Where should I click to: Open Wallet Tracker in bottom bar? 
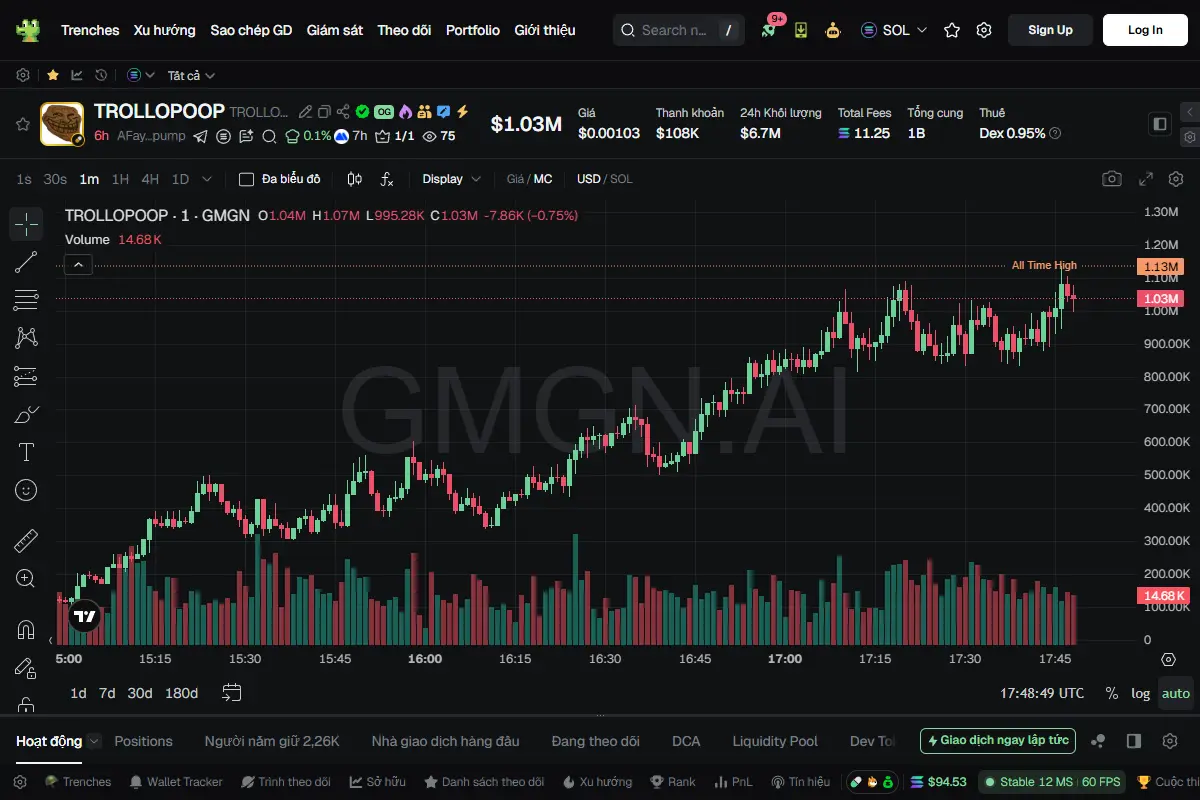tap(176, 782)
